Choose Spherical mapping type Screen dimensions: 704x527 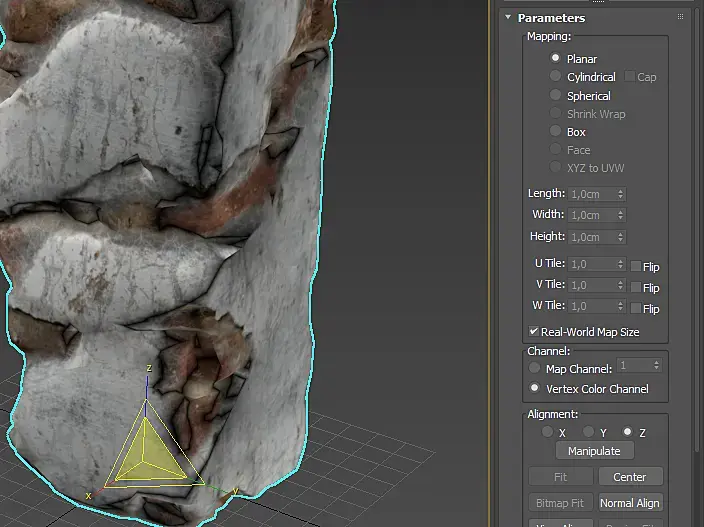(556, 96)
